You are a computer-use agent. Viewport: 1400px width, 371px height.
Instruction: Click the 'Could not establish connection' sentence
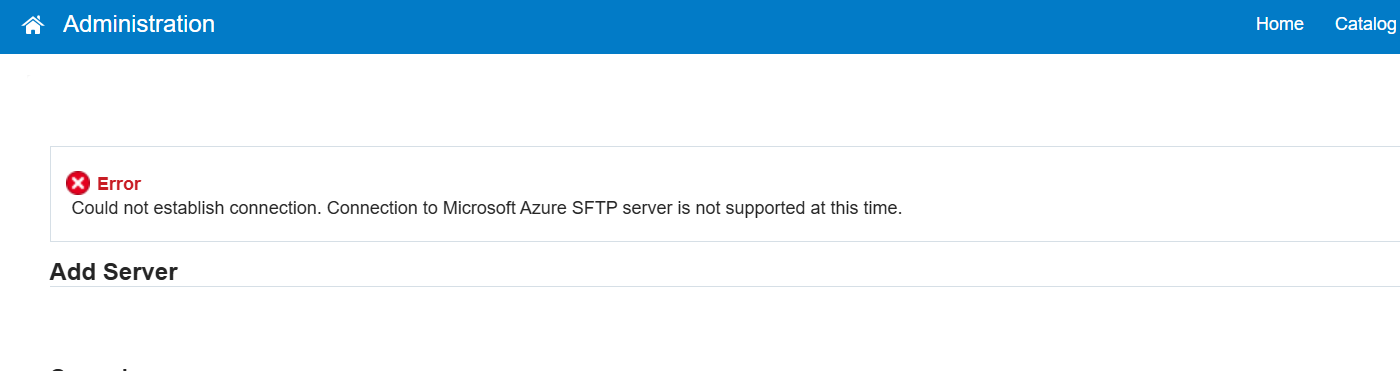point(197,209)
